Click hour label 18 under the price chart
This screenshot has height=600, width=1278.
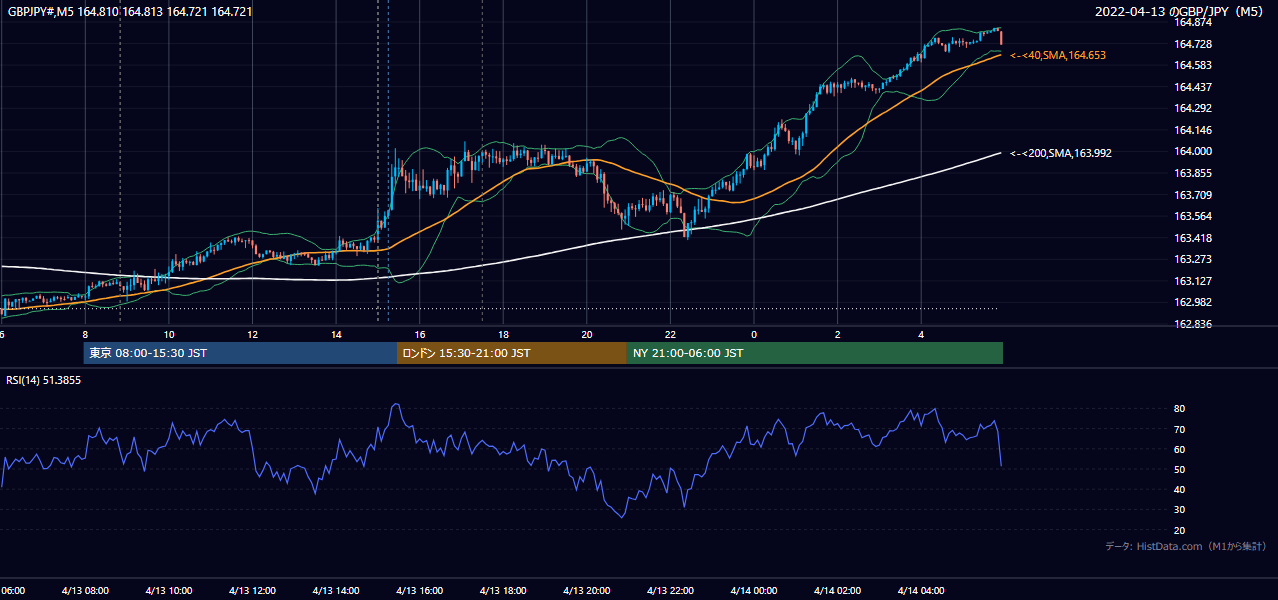pyautogui.click(x=503, y=335)
